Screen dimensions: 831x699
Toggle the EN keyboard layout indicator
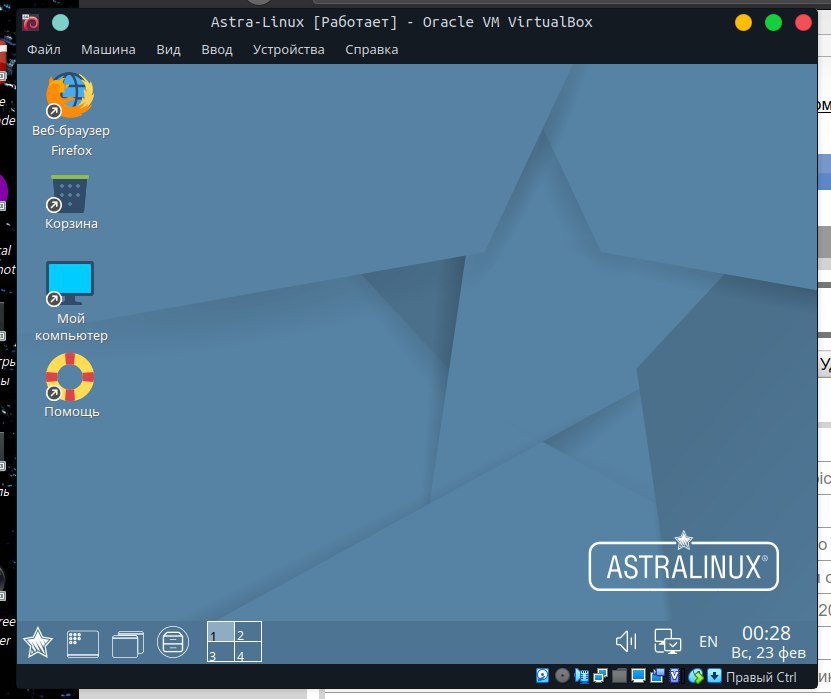pyautogui.click(x=708, y=642)
